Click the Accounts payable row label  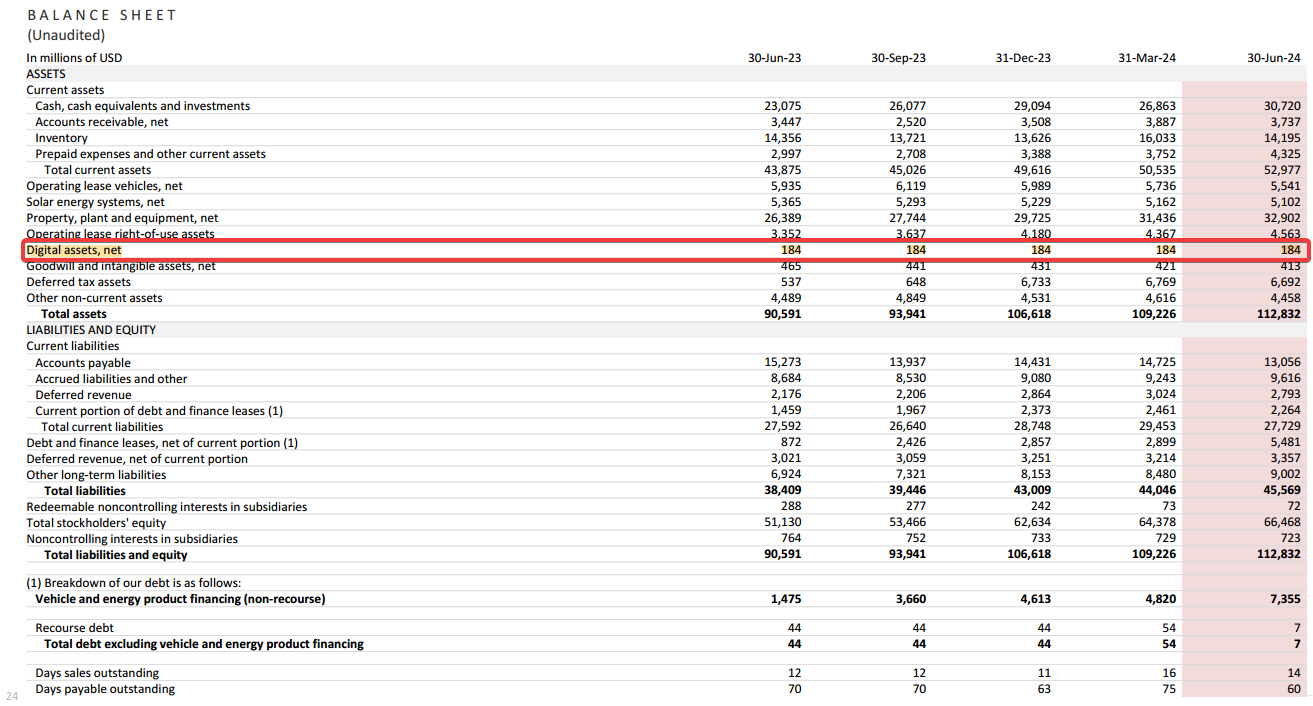[83, 363]
